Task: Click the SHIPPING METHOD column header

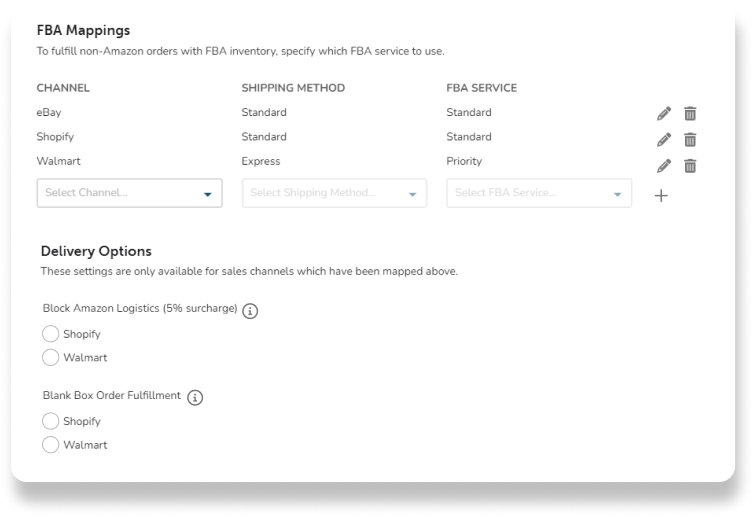Action: click(x=293, y=88)
